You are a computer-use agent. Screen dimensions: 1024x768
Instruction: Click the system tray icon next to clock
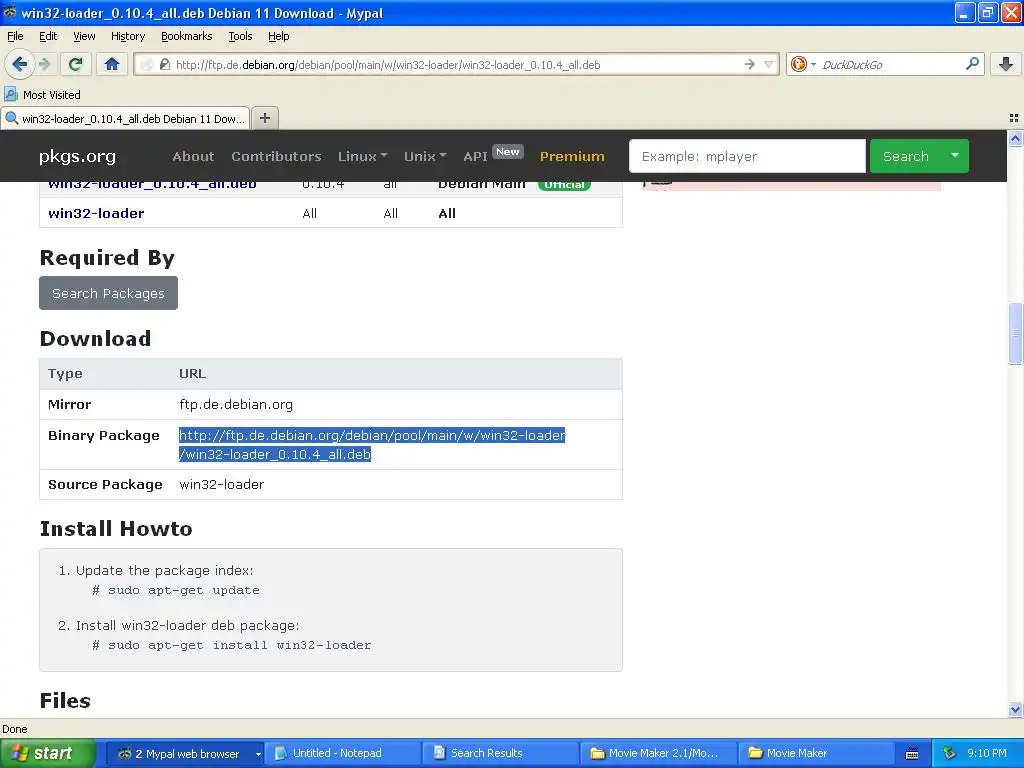pyautogui.click(x=949, y=754)
